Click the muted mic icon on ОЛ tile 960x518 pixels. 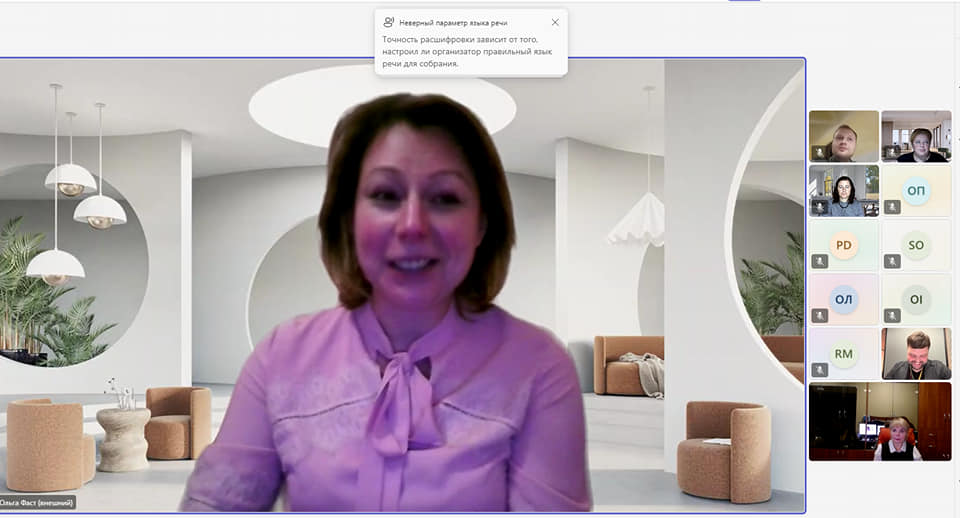coord(820,315)
